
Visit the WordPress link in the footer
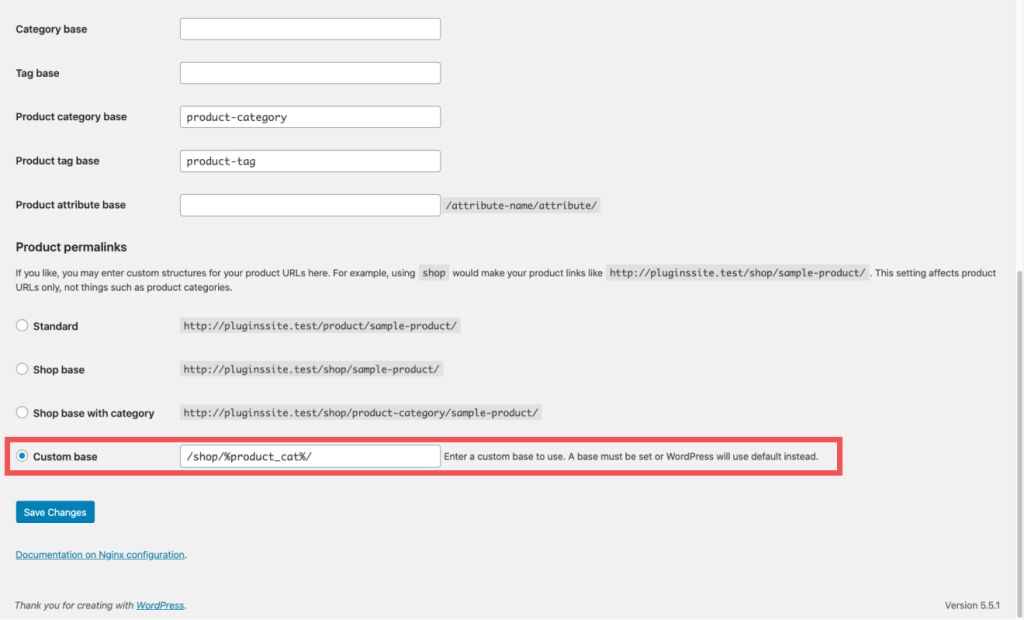point(160,604)
